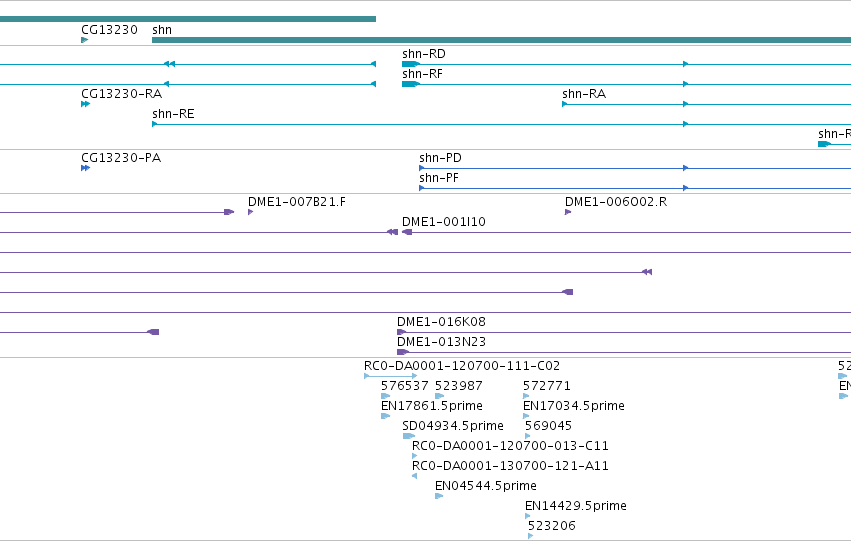Click the CG13230-RA transcript arrow
The width and height of the screenshot is (851, 541).
(x=85, y=104)
